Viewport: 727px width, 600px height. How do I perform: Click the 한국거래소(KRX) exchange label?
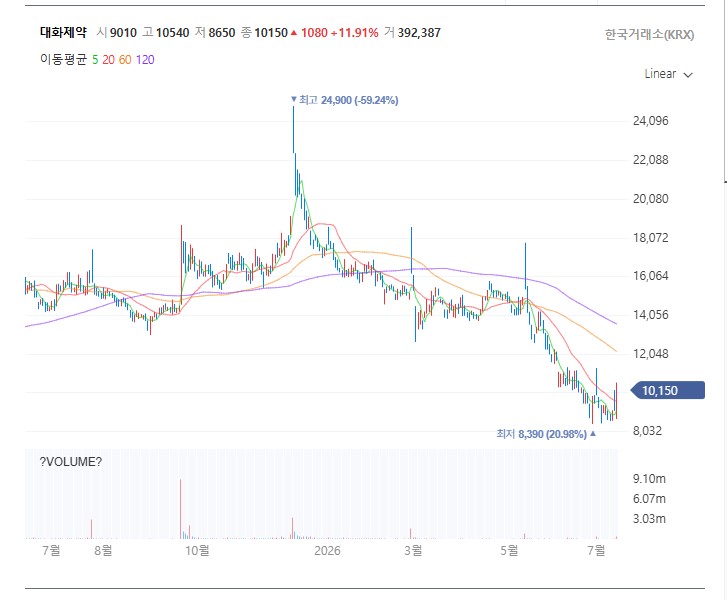(649, 35)
